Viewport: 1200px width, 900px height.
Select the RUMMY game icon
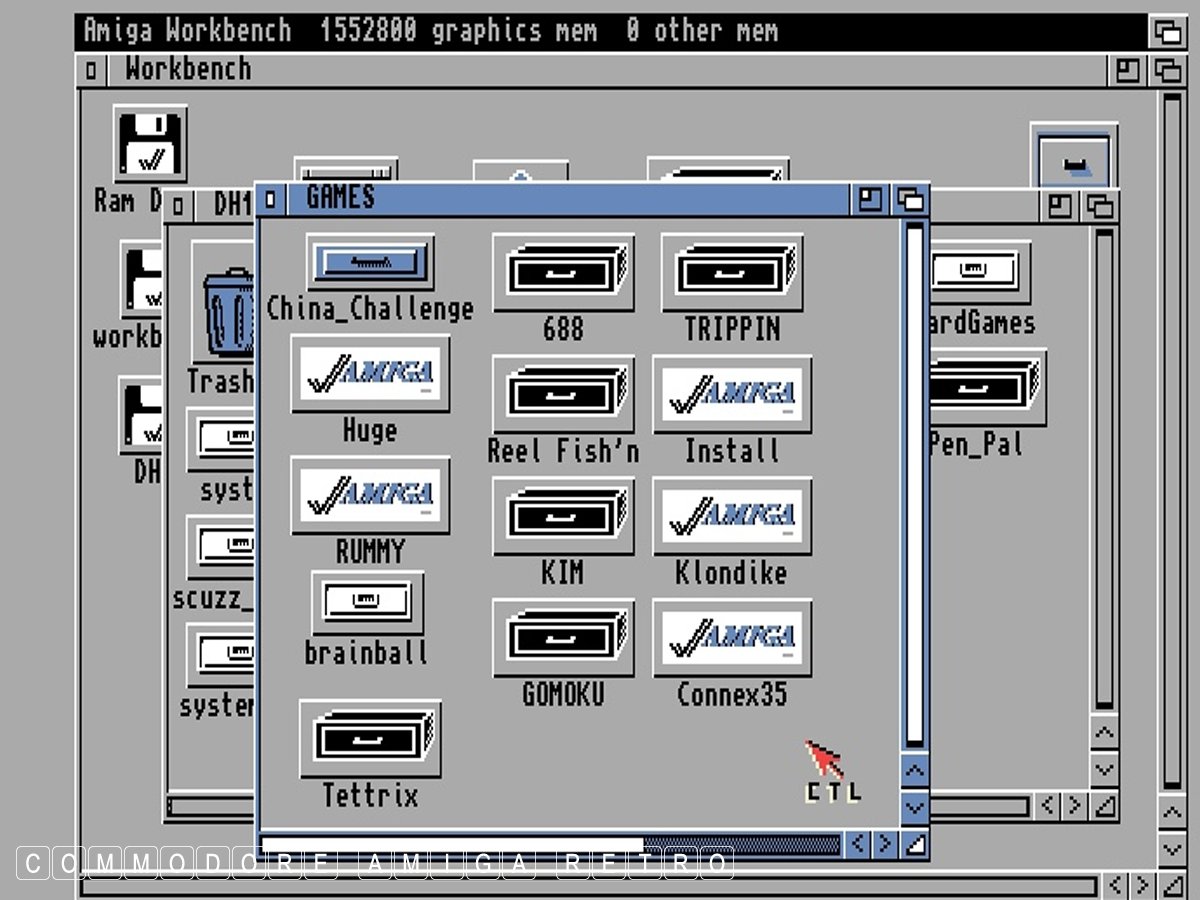coord(370,495)
